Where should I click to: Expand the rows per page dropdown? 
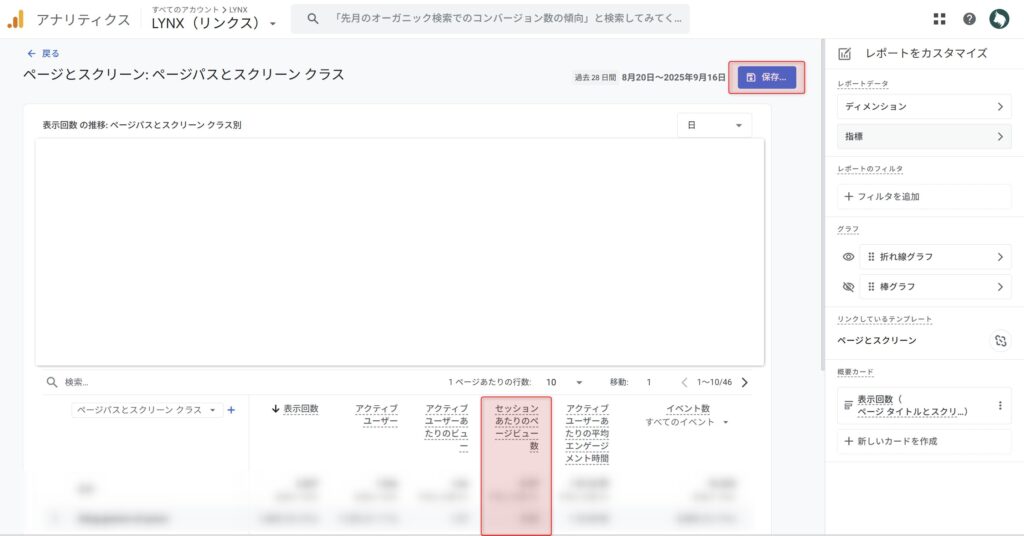pyautogui.click(x=564, y=382)
